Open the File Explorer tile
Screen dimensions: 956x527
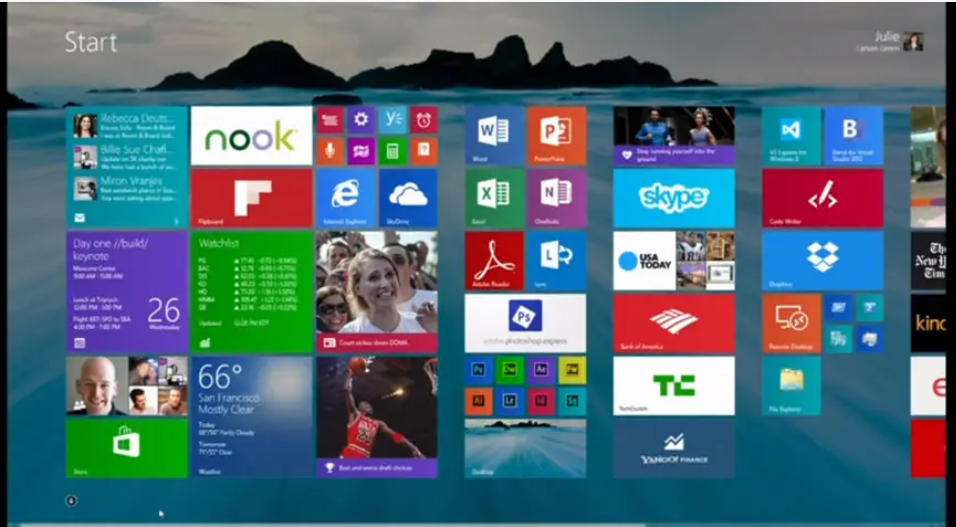[x=791, y=386]
